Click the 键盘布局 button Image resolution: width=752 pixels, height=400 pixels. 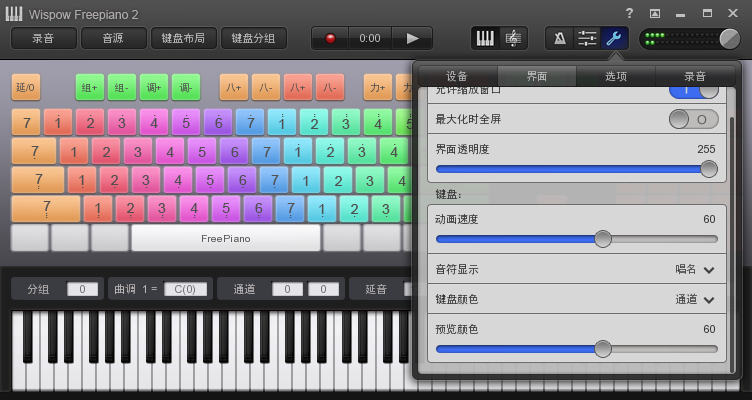point(183,38)
